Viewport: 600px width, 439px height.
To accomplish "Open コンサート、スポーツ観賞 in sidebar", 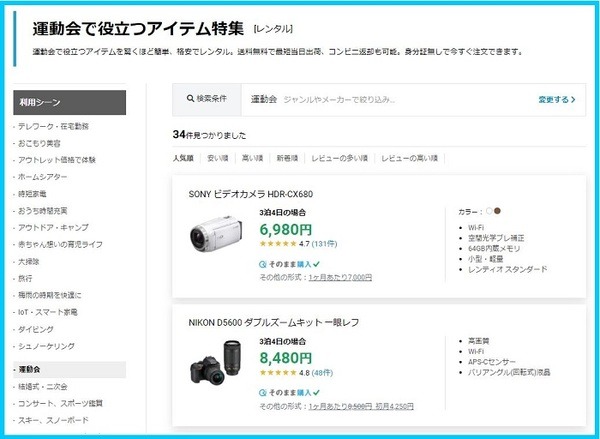I will pos(60,403).
